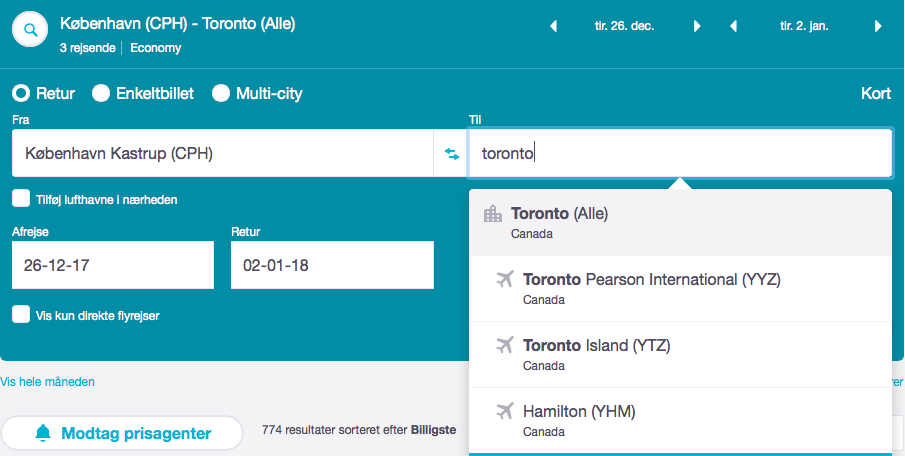This screenshot has height=456, width=905.
Task: Choose the Multi-city radio option
Action: coord(221,94)
